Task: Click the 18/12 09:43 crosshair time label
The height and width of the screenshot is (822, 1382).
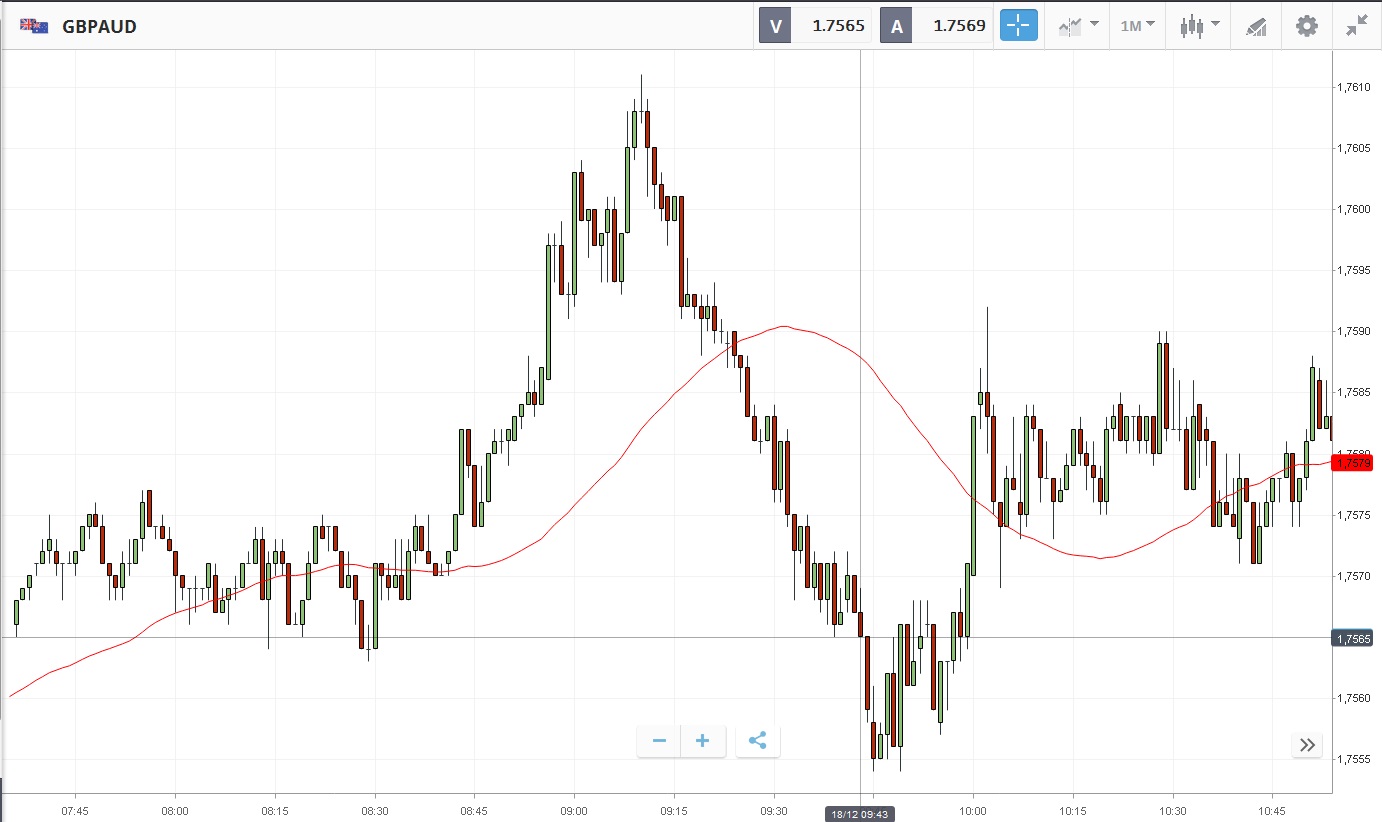Action: point(860,814)
